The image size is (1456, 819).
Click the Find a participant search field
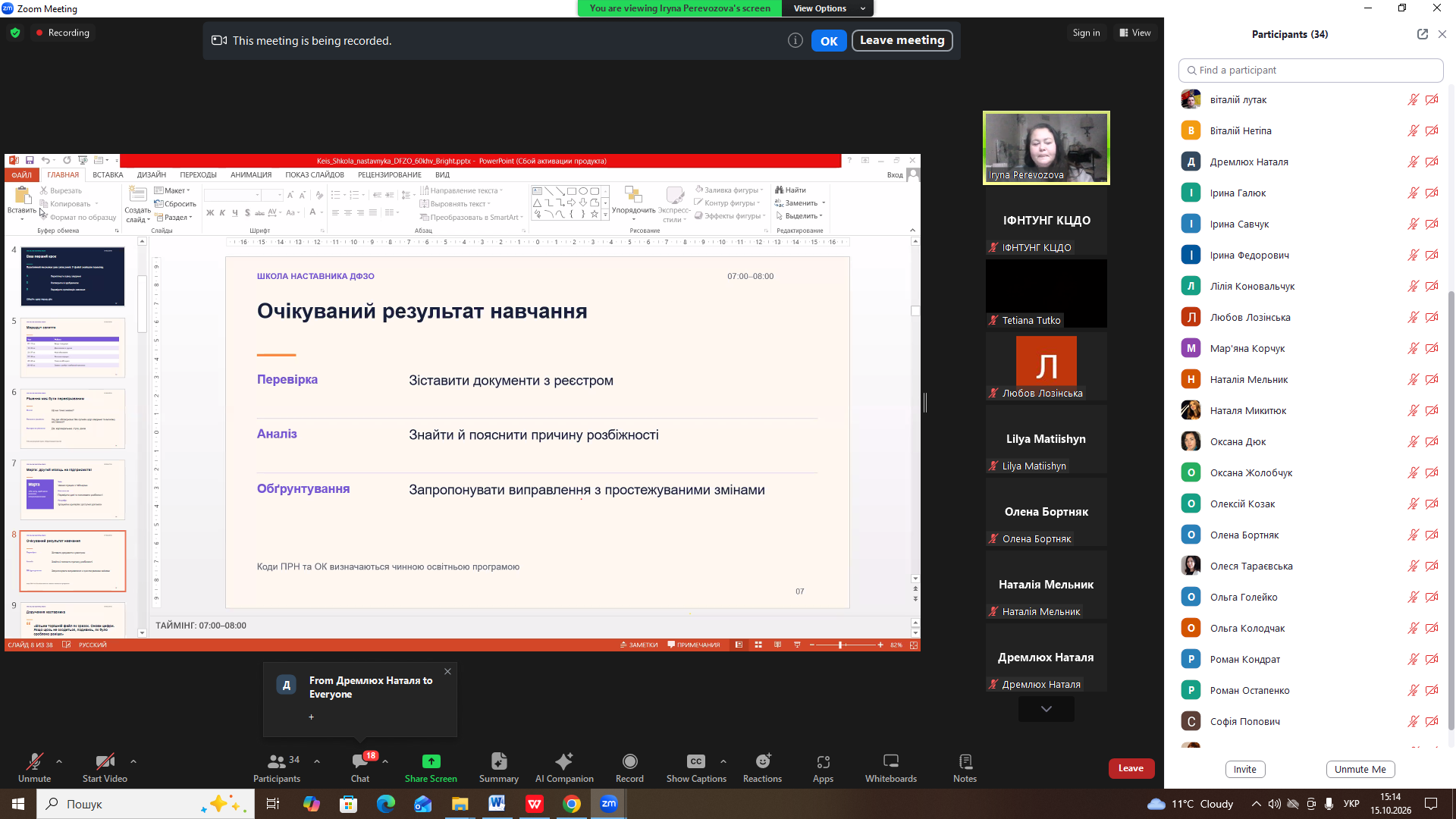[1311, 70]
